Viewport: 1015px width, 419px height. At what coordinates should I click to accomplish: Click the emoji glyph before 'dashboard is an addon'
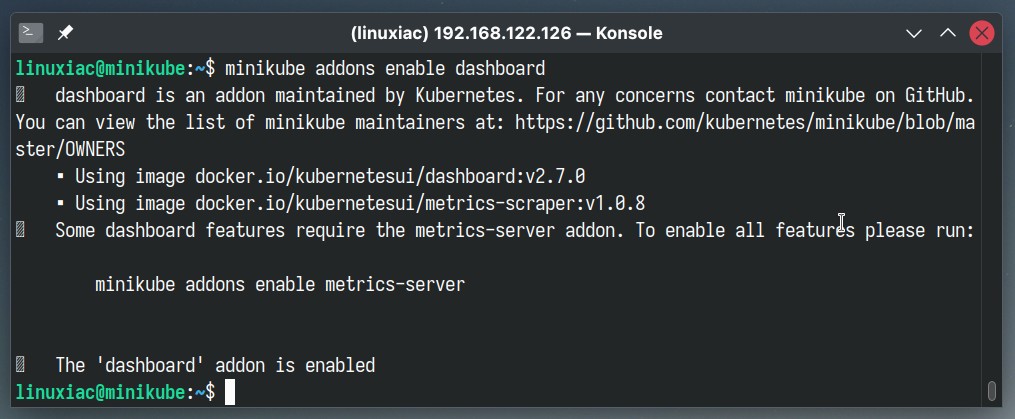point(20,96)
